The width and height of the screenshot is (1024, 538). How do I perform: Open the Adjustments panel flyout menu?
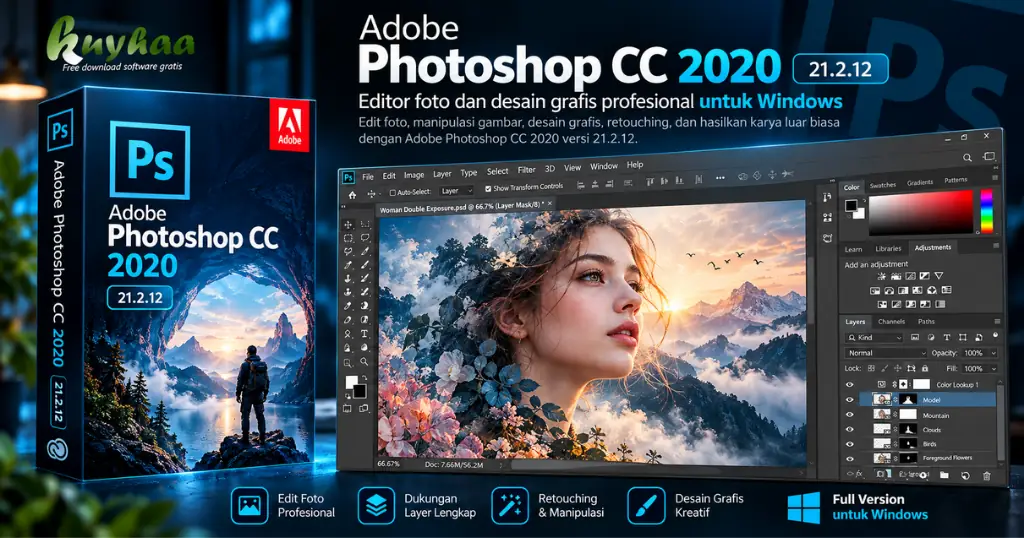996,245
